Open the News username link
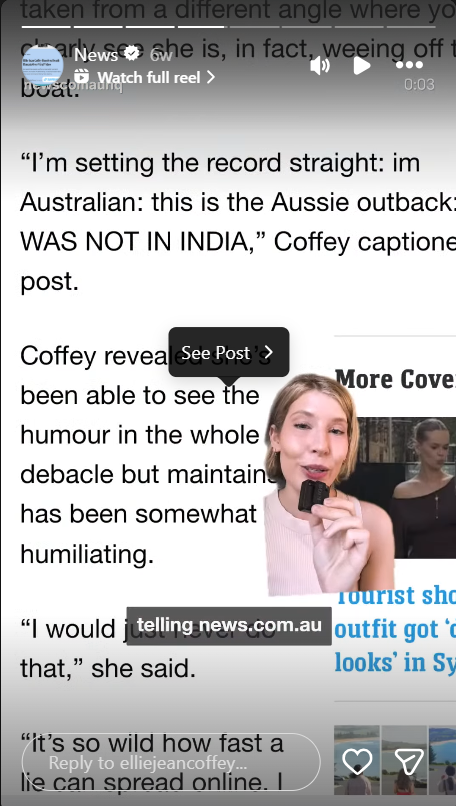Screen dimensions: 456x806 [96, 54]
